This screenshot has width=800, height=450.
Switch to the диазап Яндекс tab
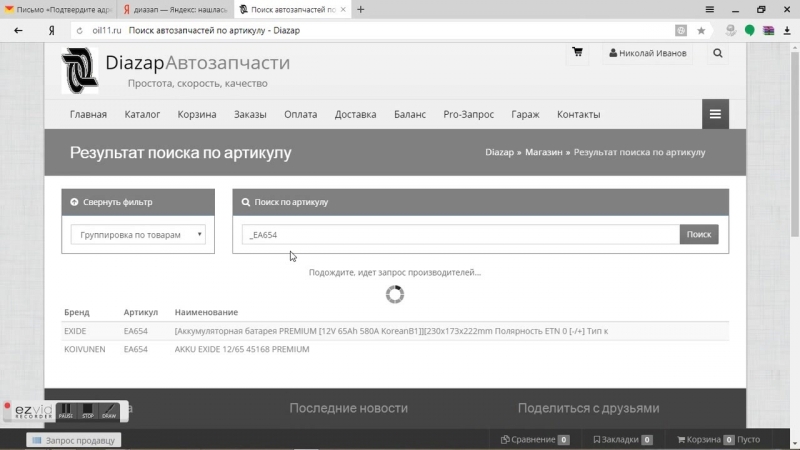[176, 9]
